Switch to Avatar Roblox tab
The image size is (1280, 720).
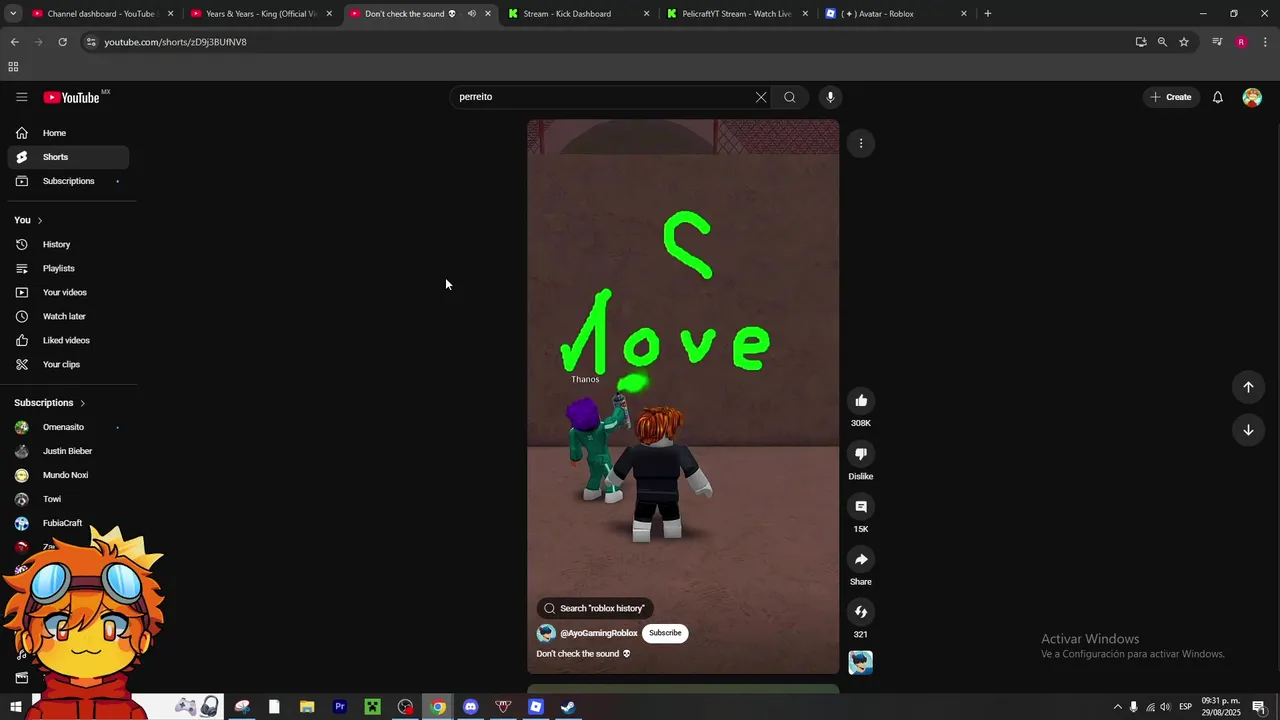tap(895, 14)
